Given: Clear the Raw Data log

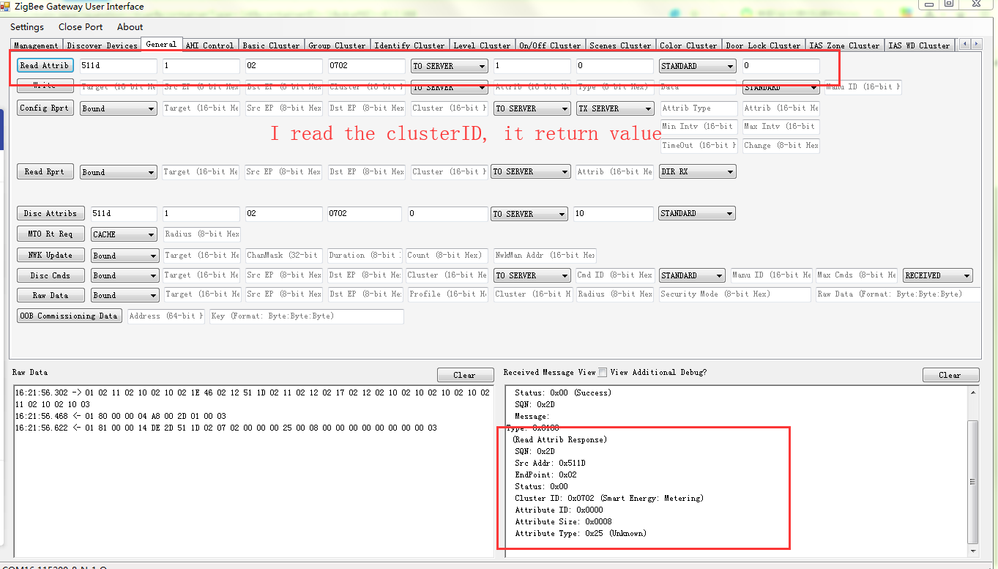Looking at the screenshot, I should [465, 375].
